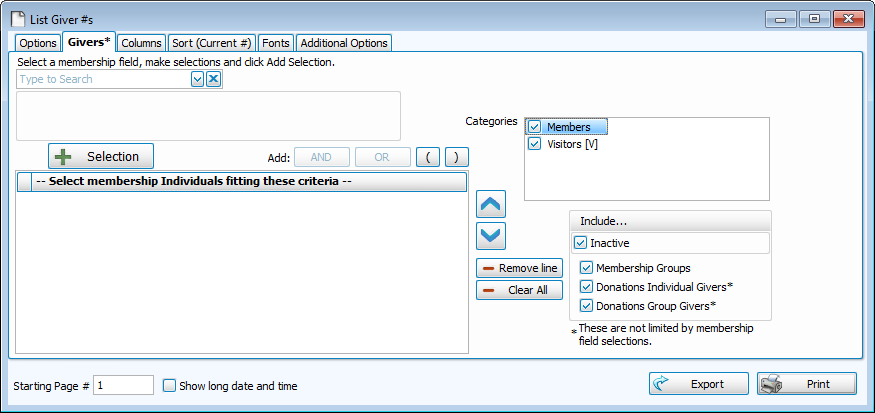Viewport: 875px width, 413px height.
Task: Click the Remove line button
Action: (x=520, y=268)
